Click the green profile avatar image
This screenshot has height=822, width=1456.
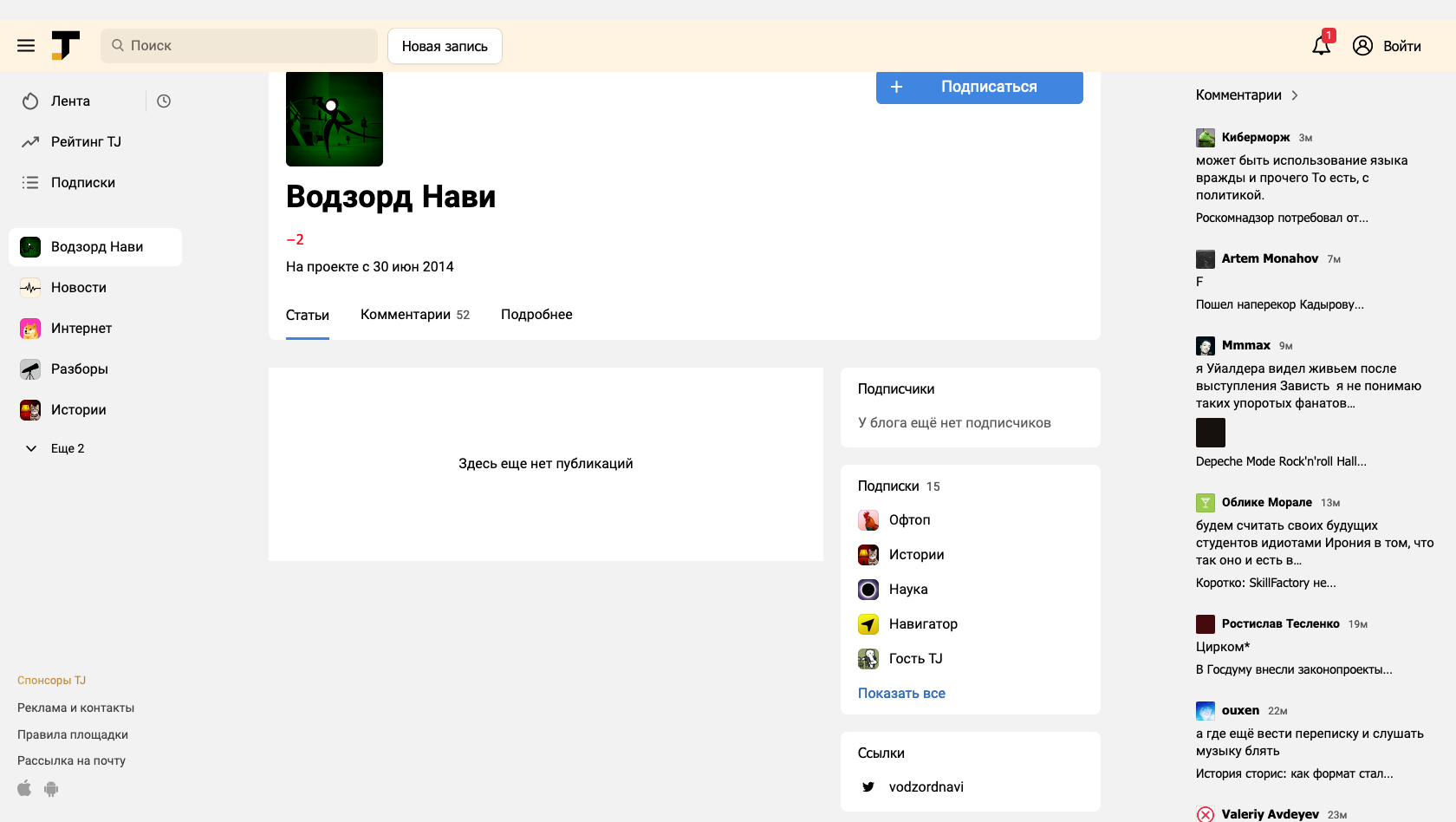(335, 119)
